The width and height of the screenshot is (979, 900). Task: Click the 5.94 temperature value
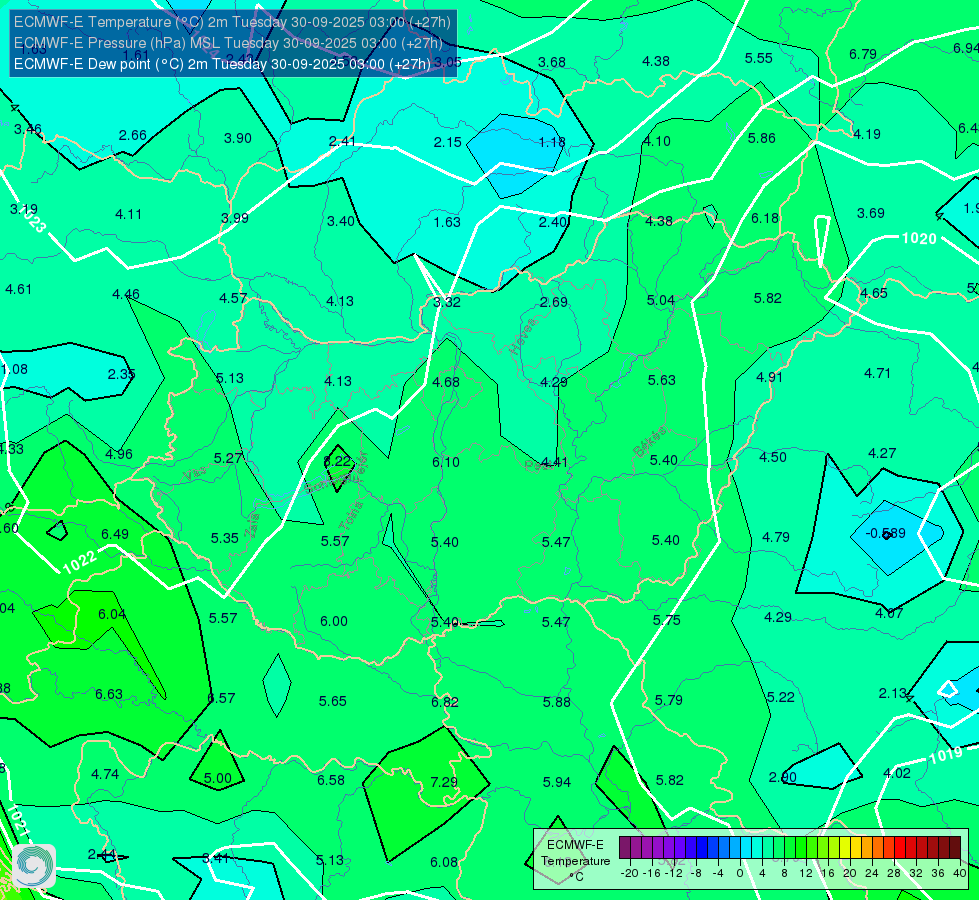click(x=556, y=782)
